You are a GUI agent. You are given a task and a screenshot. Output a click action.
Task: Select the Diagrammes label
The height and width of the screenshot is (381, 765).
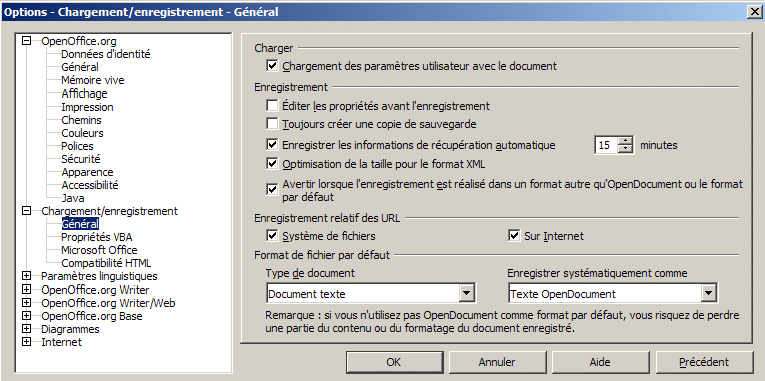(70, 329)
